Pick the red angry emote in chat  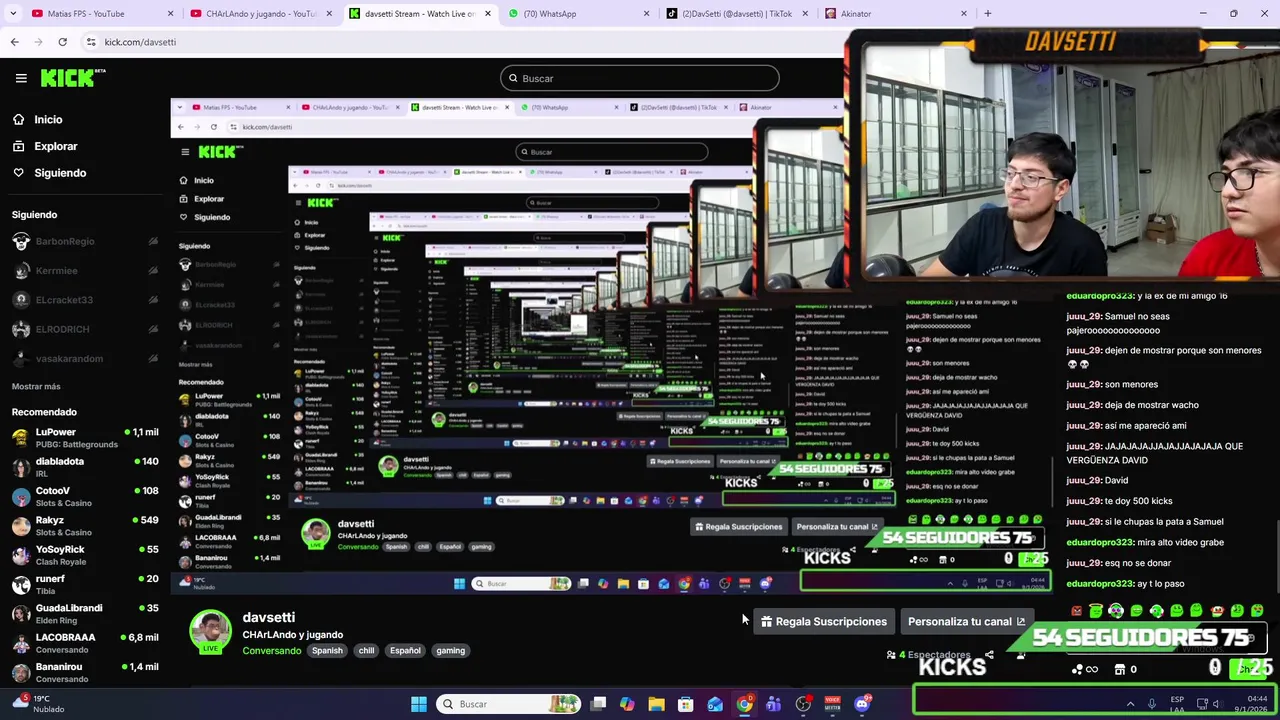[x=1076, y=610]
